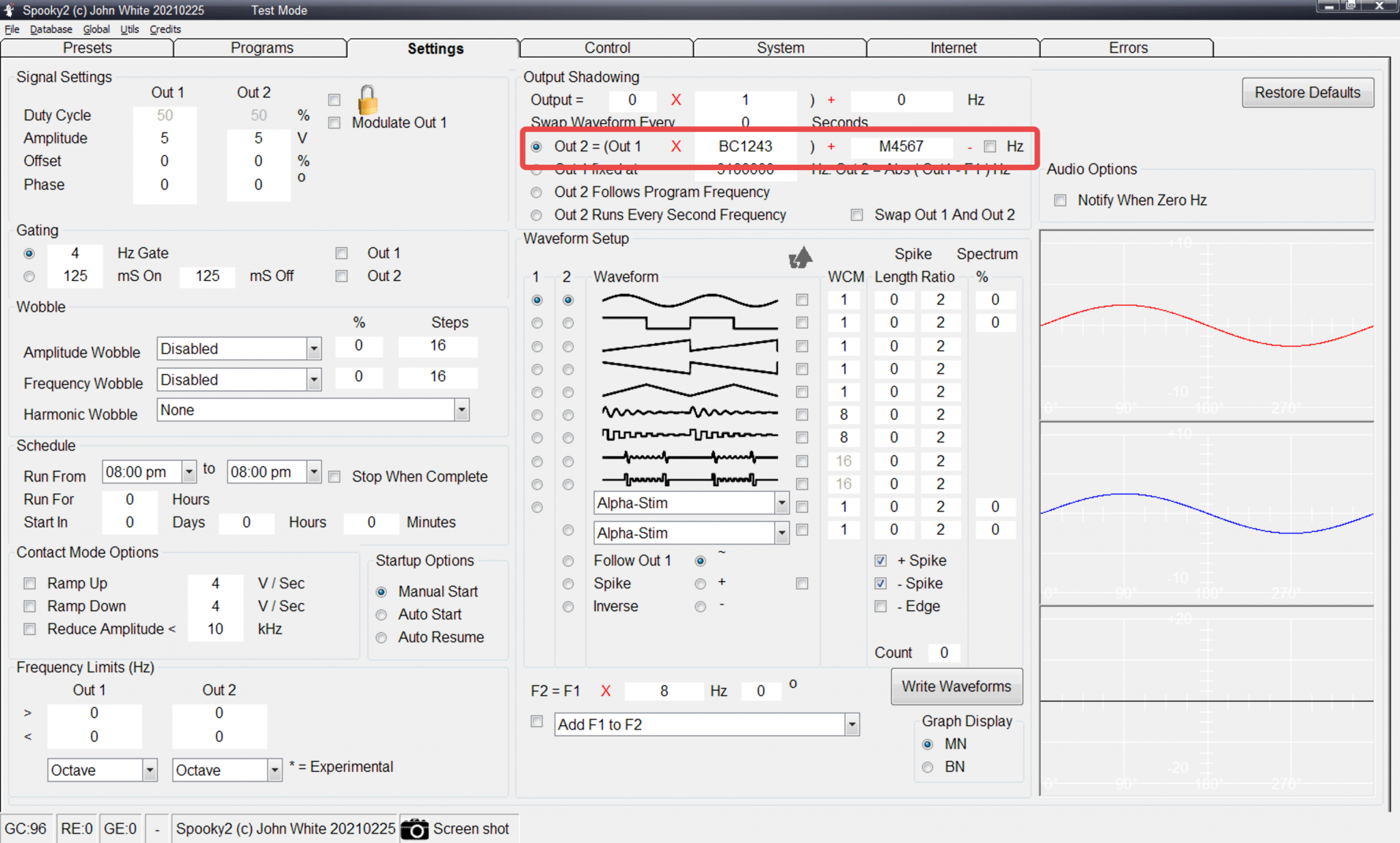Click the Out 1 Amplitude input field
Viewport: 1400px width, 843px height.
pyautogui.click(x=165, y=138)
